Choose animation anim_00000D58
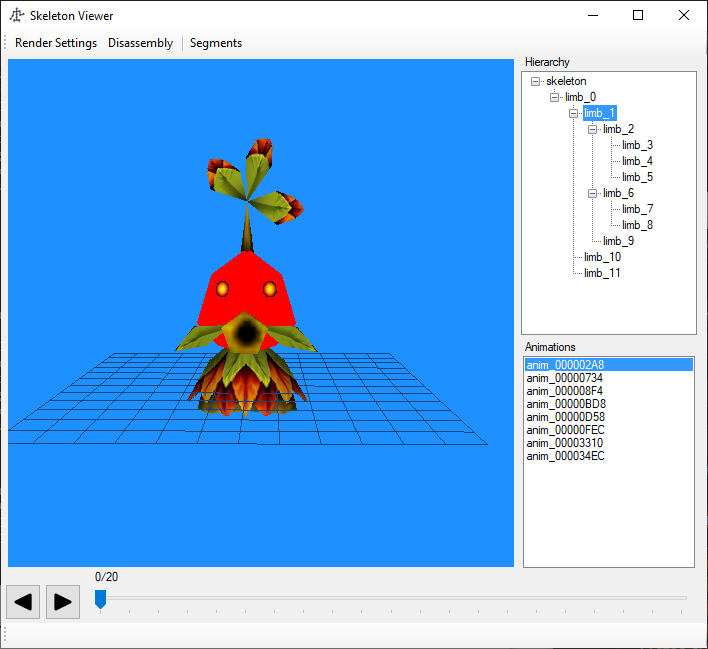Image resolution: width=708 pixels, height=649 pixels. coord(609,417)
